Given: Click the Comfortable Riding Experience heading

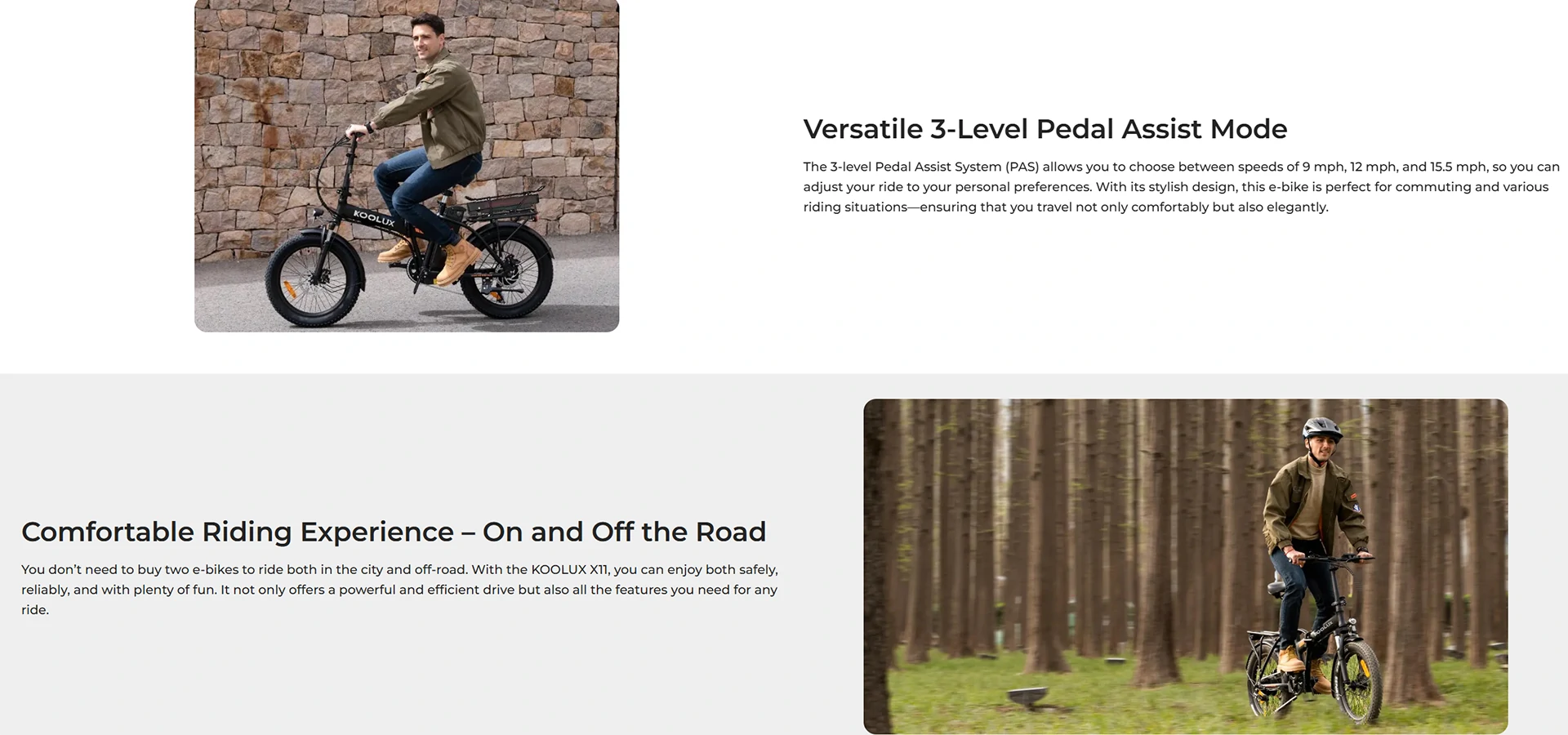Looking at the screenshot, I should (394, 532).
